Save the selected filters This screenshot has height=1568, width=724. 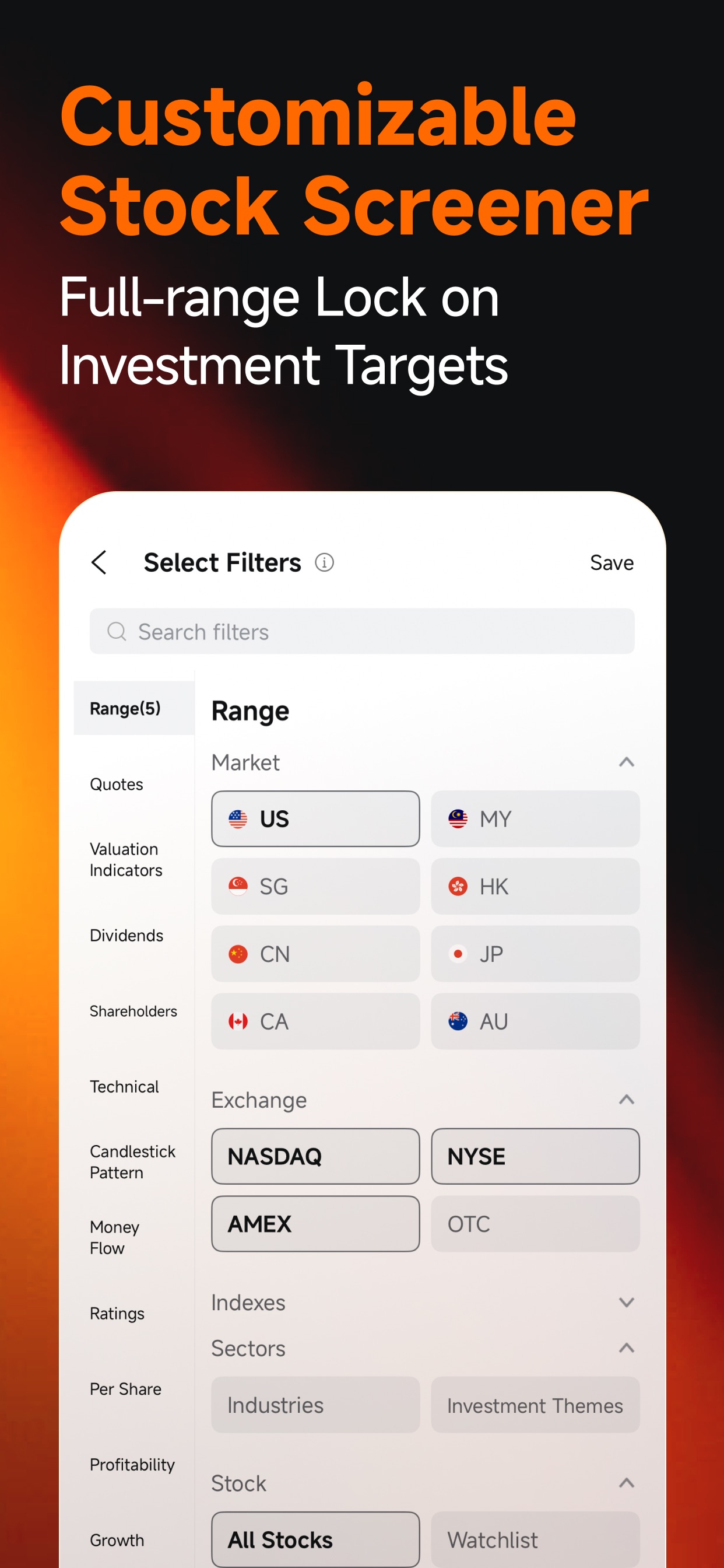point(611,562)
